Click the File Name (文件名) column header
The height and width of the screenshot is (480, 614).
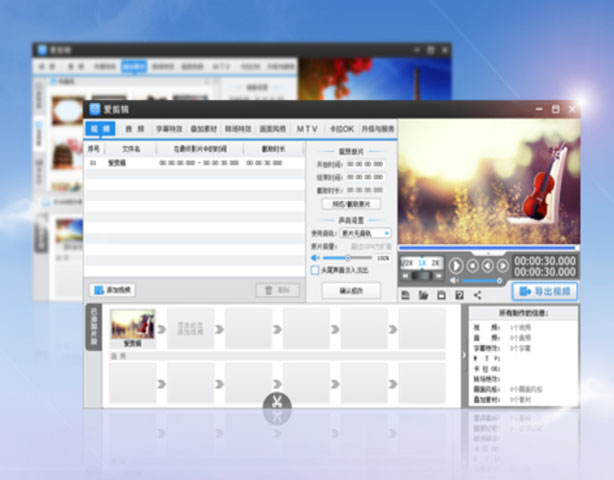(131, 149)
